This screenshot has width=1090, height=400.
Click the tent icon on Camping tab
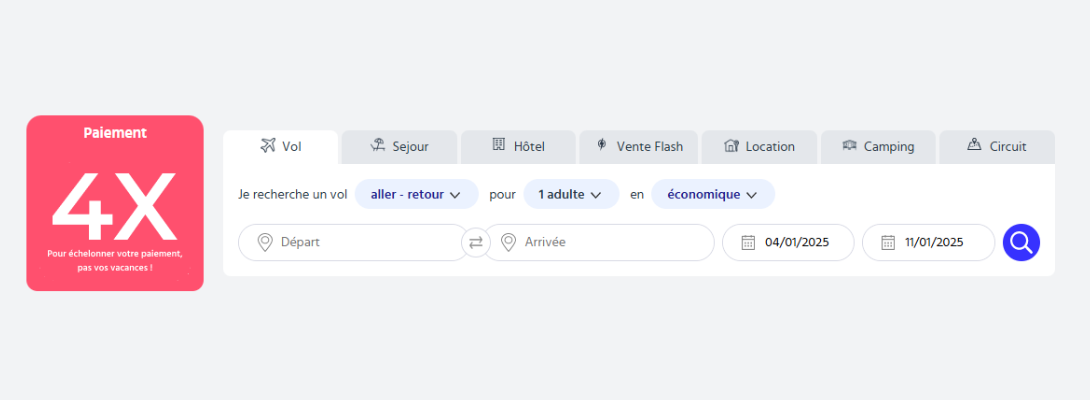click(850, 146)
